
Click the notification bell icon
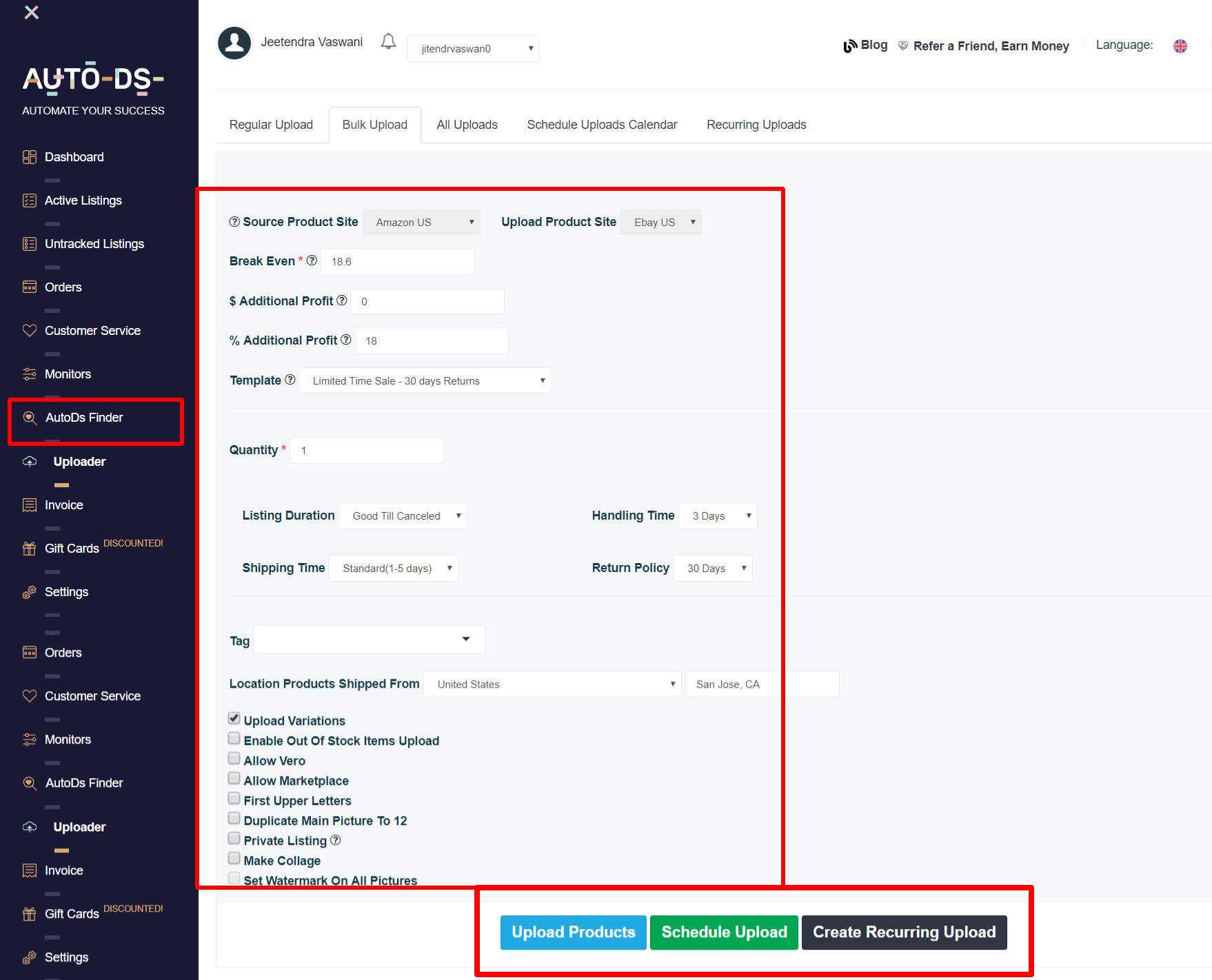coord(387,41)
